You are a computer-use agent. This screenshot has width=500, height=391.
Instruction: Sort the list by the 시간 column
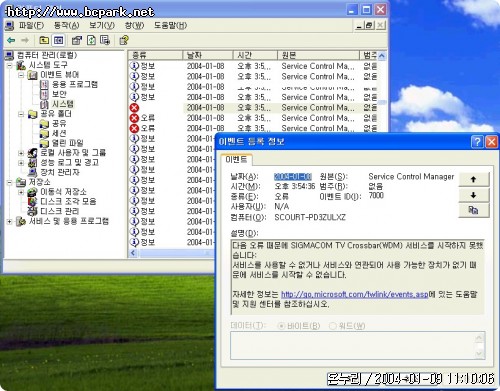click(255, 55)
